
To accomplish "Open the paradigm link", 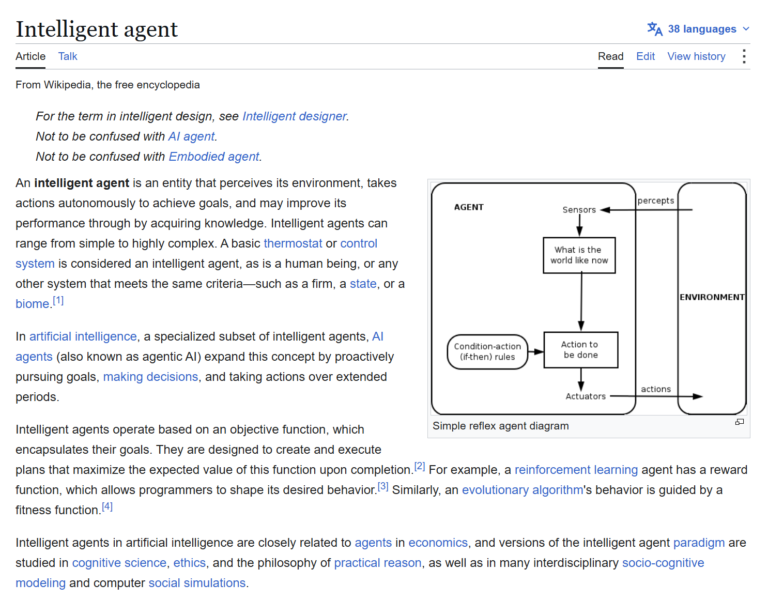I will [699, 543].
